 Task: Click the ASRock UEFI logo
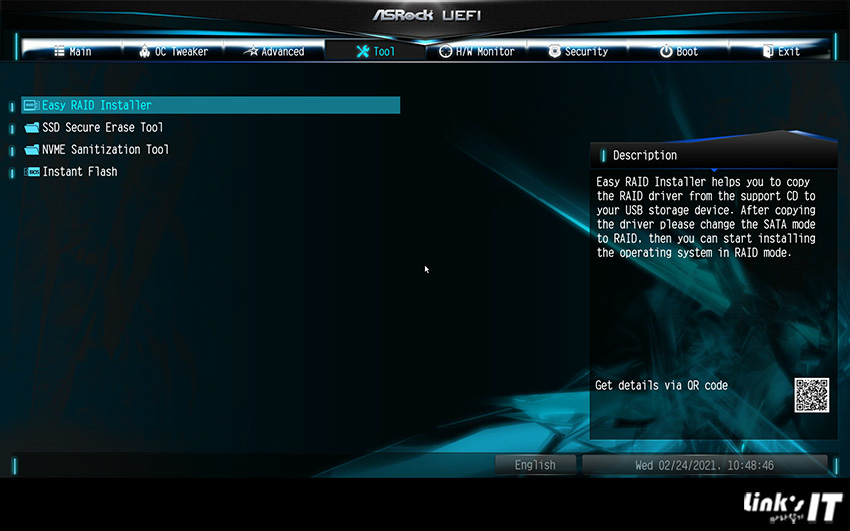pos(426,15)
